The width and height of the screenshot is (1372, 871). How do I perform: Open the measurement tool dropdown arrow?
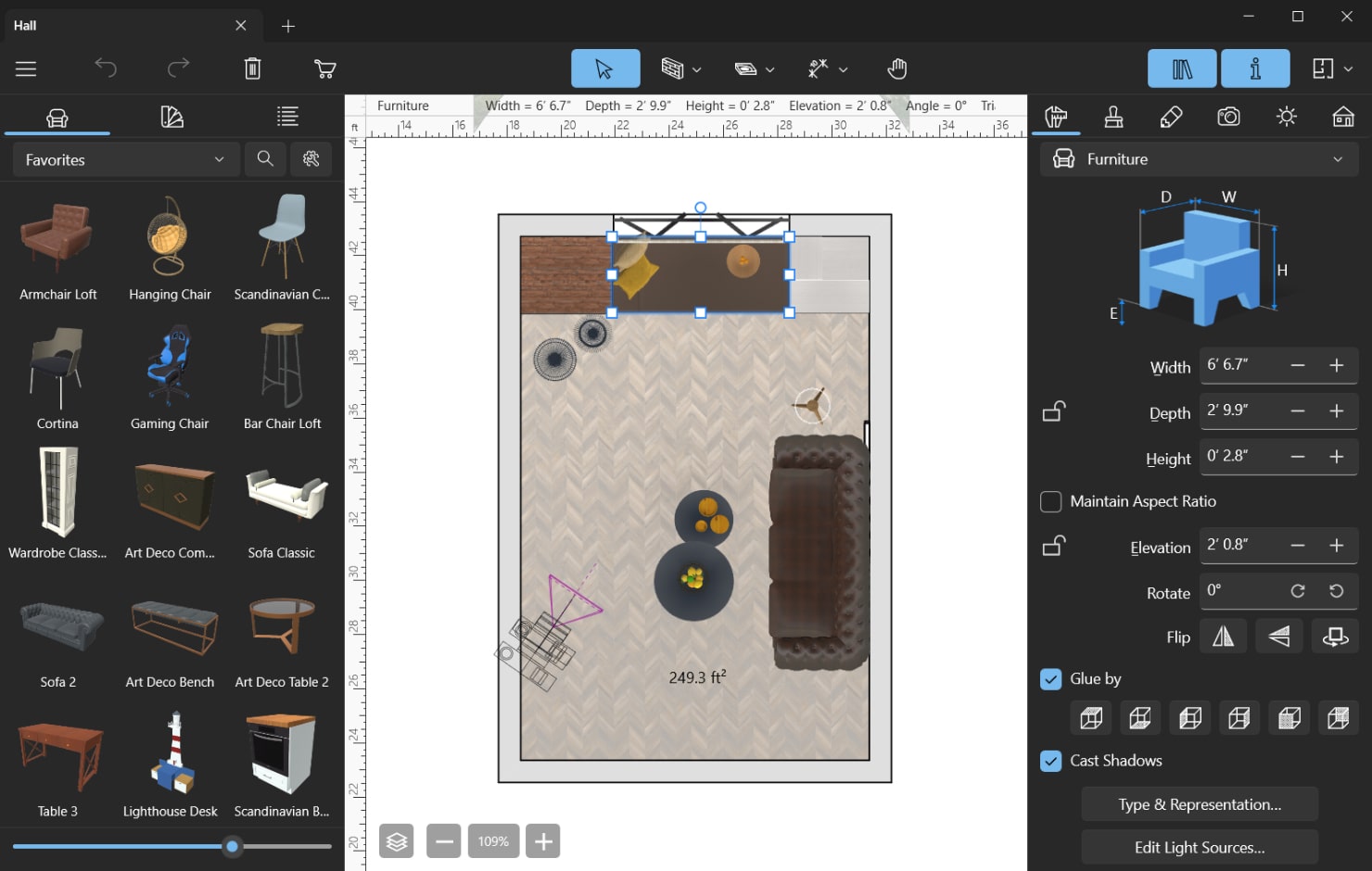[x=845, y=69]
